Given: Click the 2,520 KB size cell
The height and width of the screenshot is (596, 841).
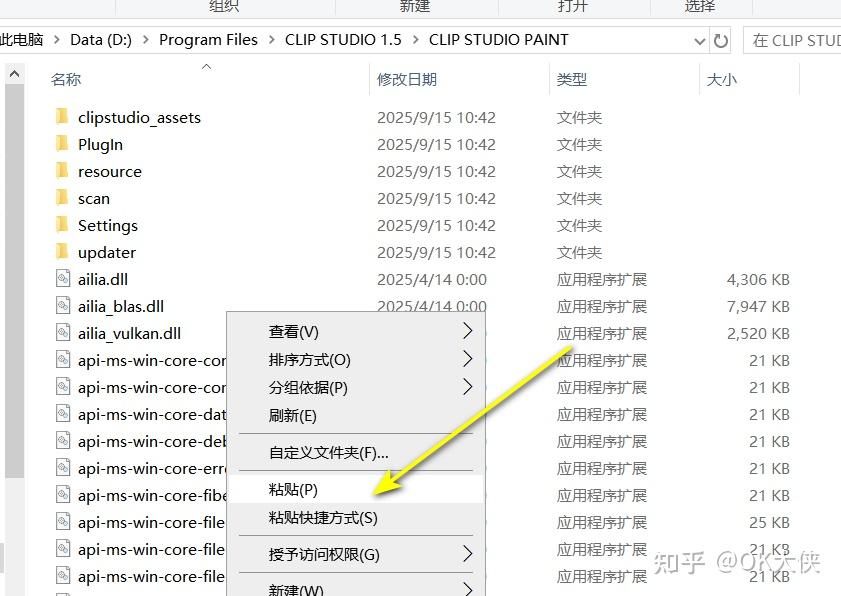Looking at the screenshot, I should 758,334.
